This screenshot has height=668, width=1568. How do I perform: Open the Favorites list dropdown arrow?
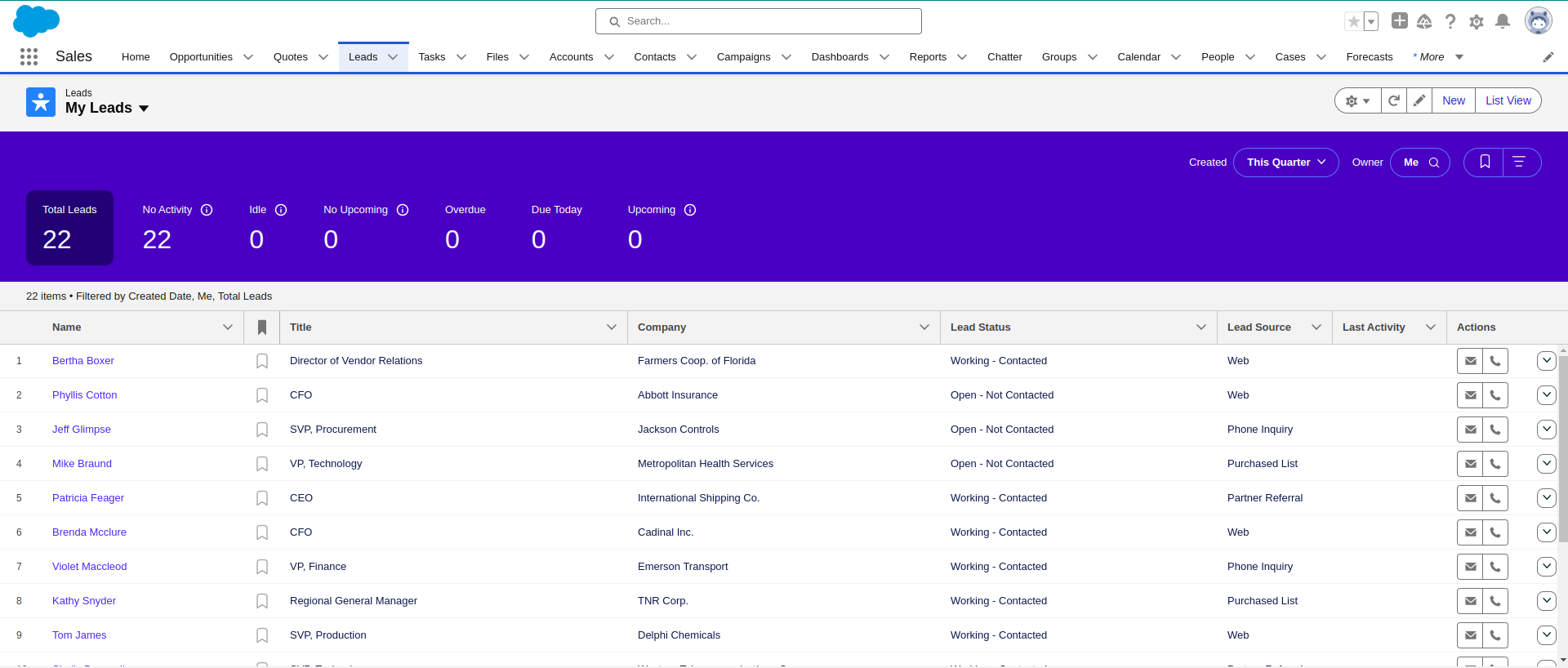click(x=1371, y=21)
